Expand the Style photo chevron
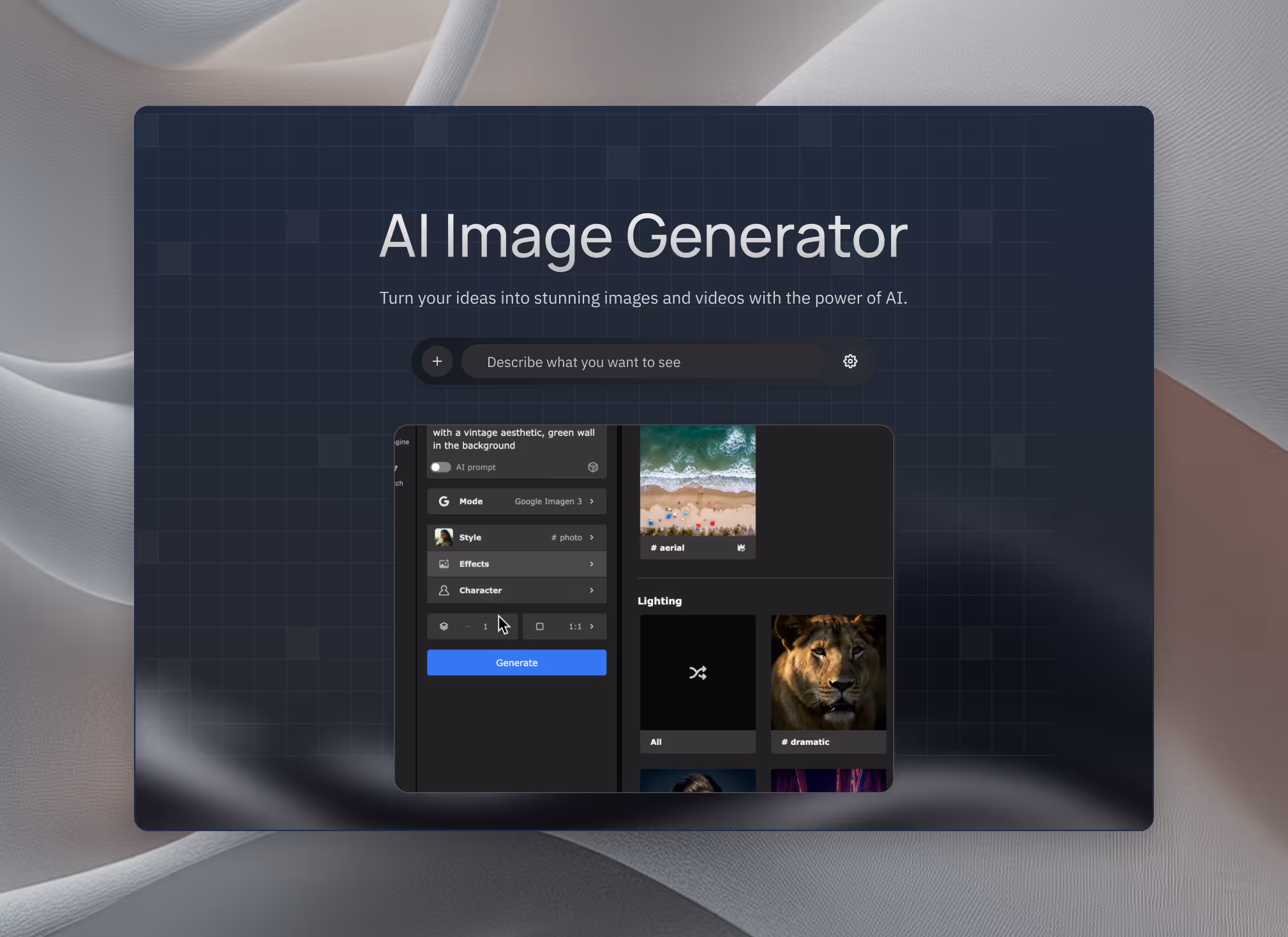This screenshot has height=937, width=1288. coord(592,537)
